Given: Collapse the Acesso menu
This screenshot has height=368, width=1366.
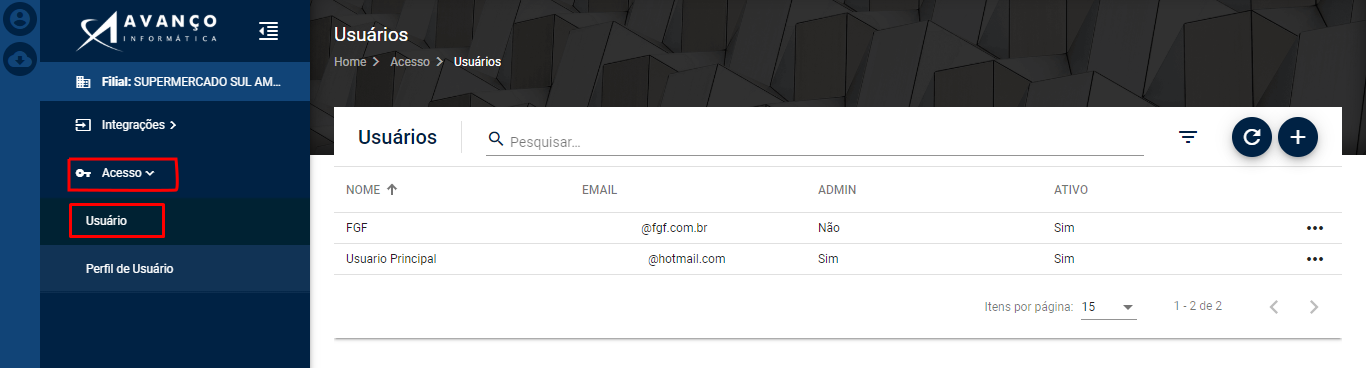Looking at the screenshot, I should (123, 173).
